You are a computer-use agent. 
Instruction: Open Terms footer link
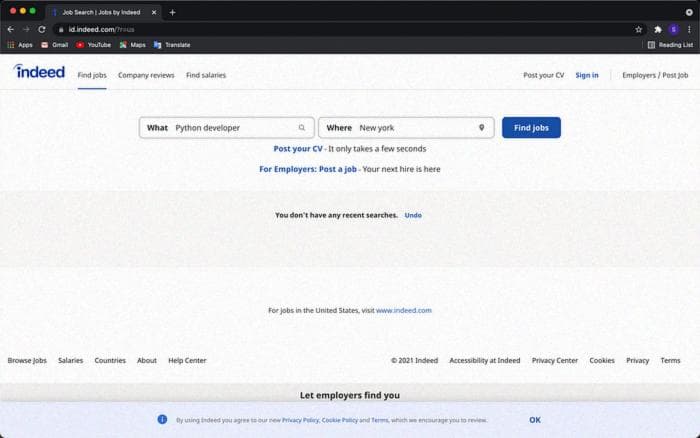point(670,360)
